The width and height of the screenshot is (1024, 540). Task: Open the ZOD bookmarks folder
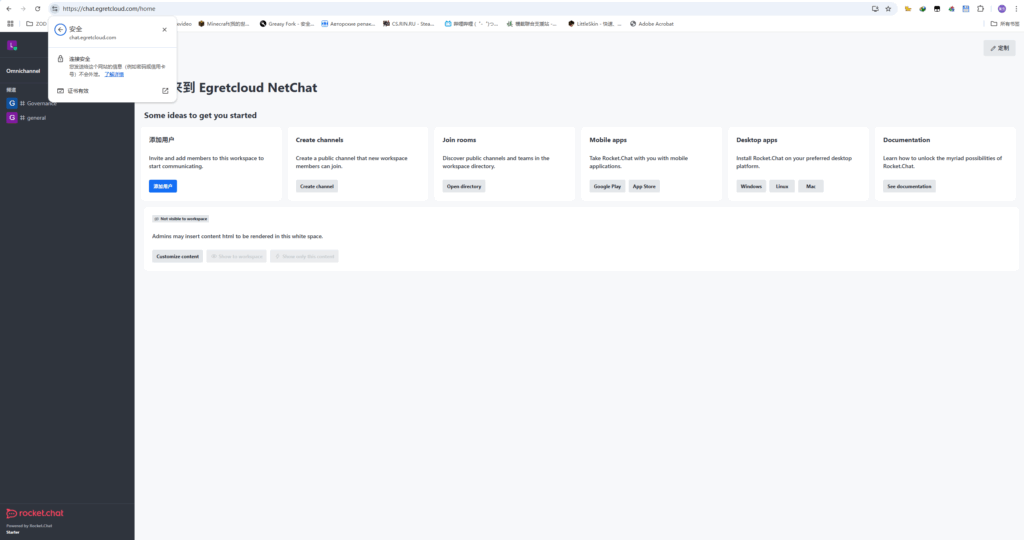pos(37,24)
